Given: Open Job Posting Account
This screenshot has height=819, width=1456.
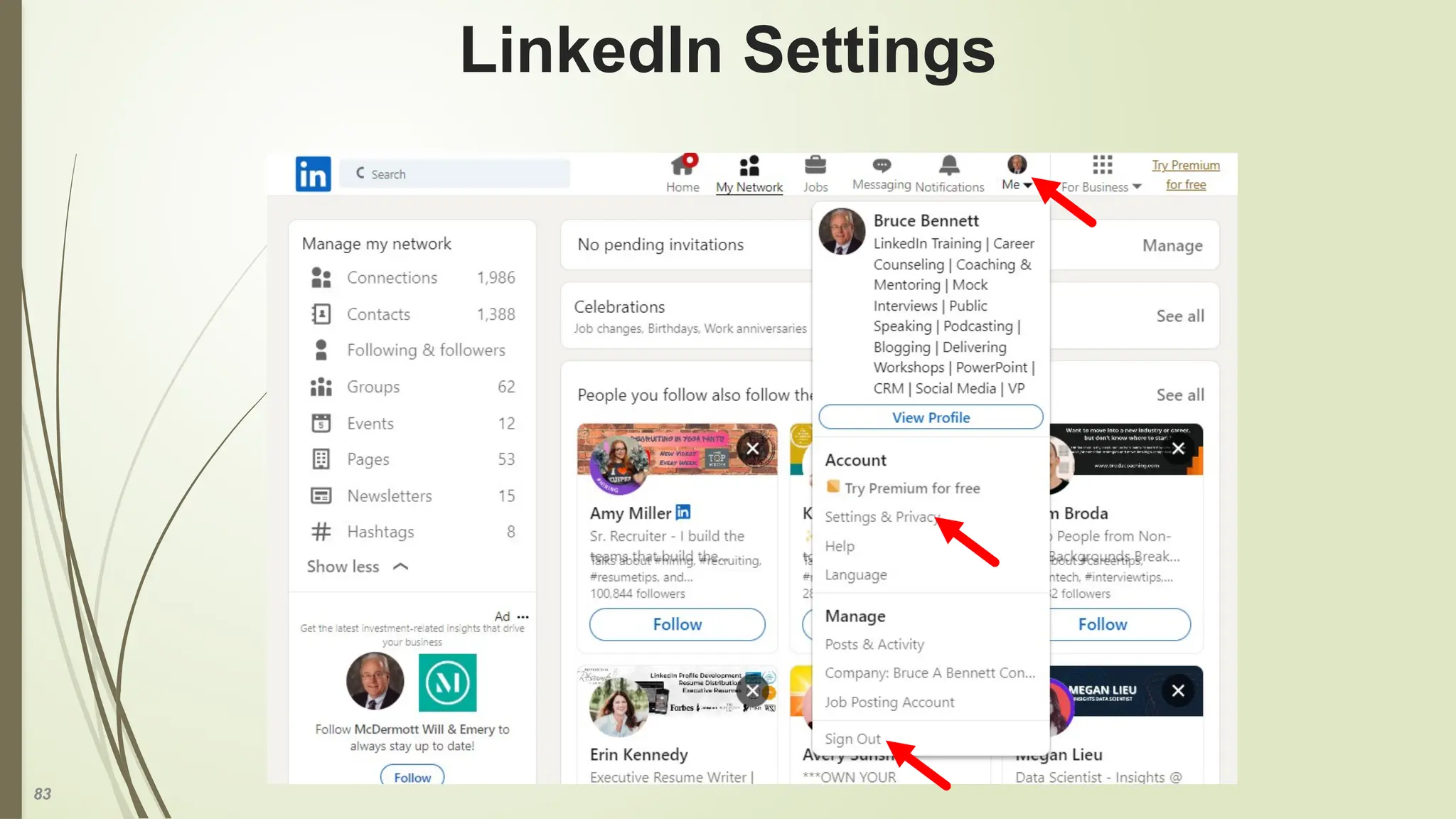Looking at the screenshot, I should [x=889, y=702].
